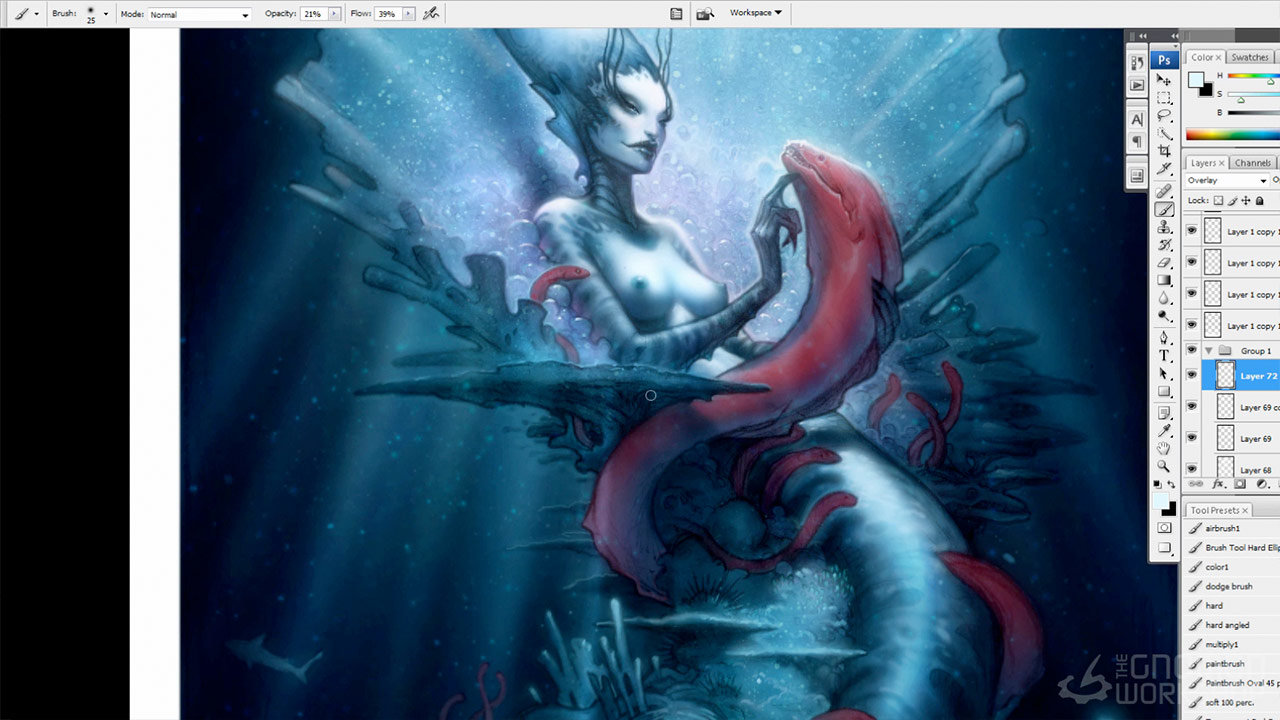Open the Character panel dock icon
Screen dimensions: 1280x720
(1137, 119)
